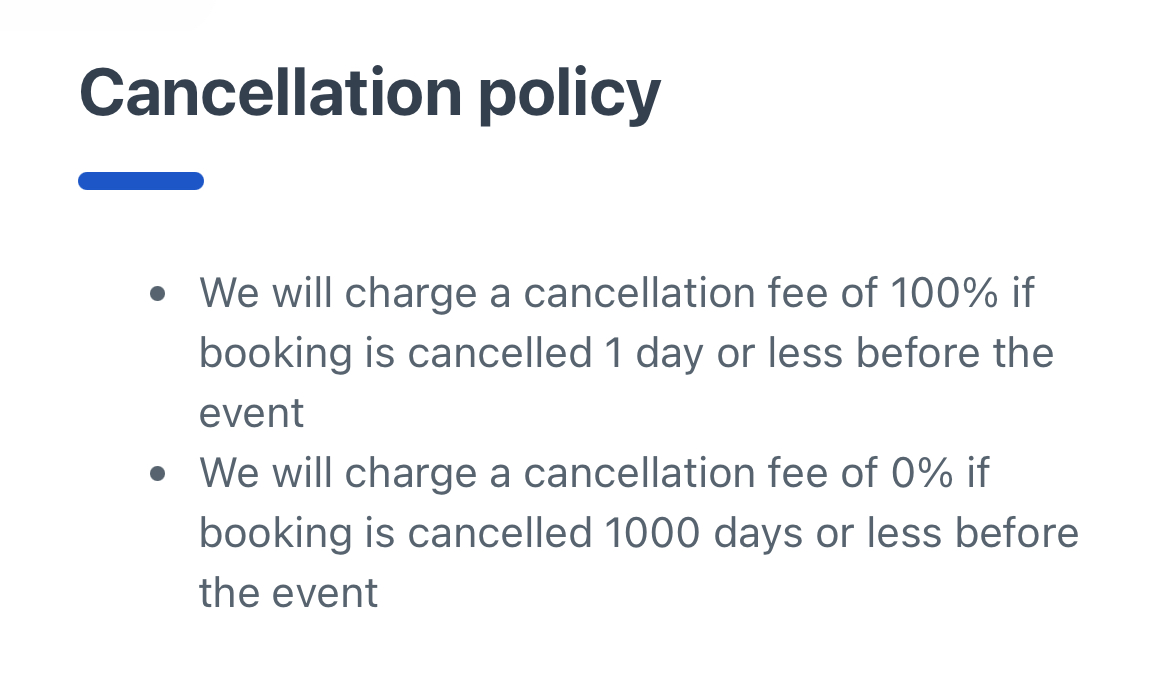
Task: Click the word "Cancellation" in the heading
Action: tap(270, 95)
